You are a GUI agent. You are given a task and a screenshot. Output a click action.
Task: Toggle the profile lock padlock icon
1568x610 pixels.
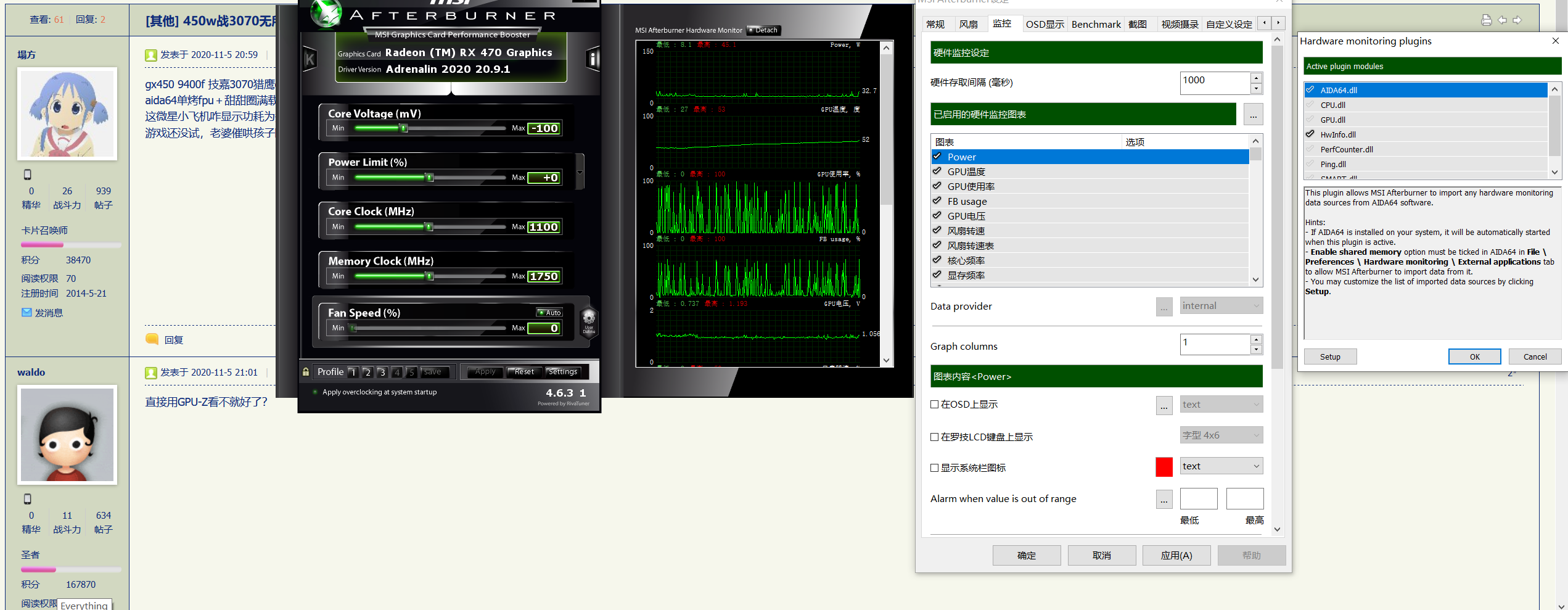(x=306, y=372)
